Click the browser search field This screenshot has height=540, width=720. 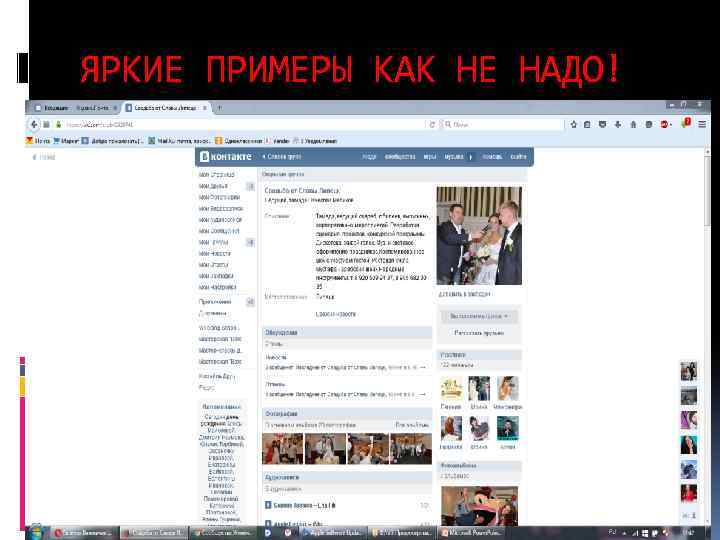503,124
